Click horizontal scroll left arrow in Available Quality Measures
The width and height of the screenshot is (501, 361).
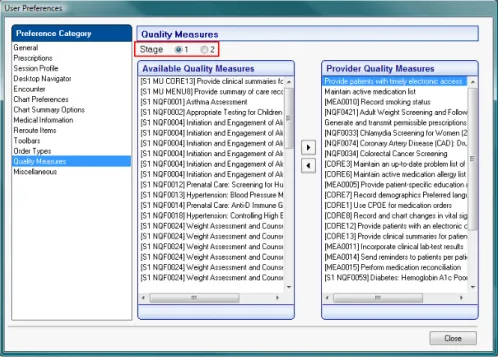[144, 298]
